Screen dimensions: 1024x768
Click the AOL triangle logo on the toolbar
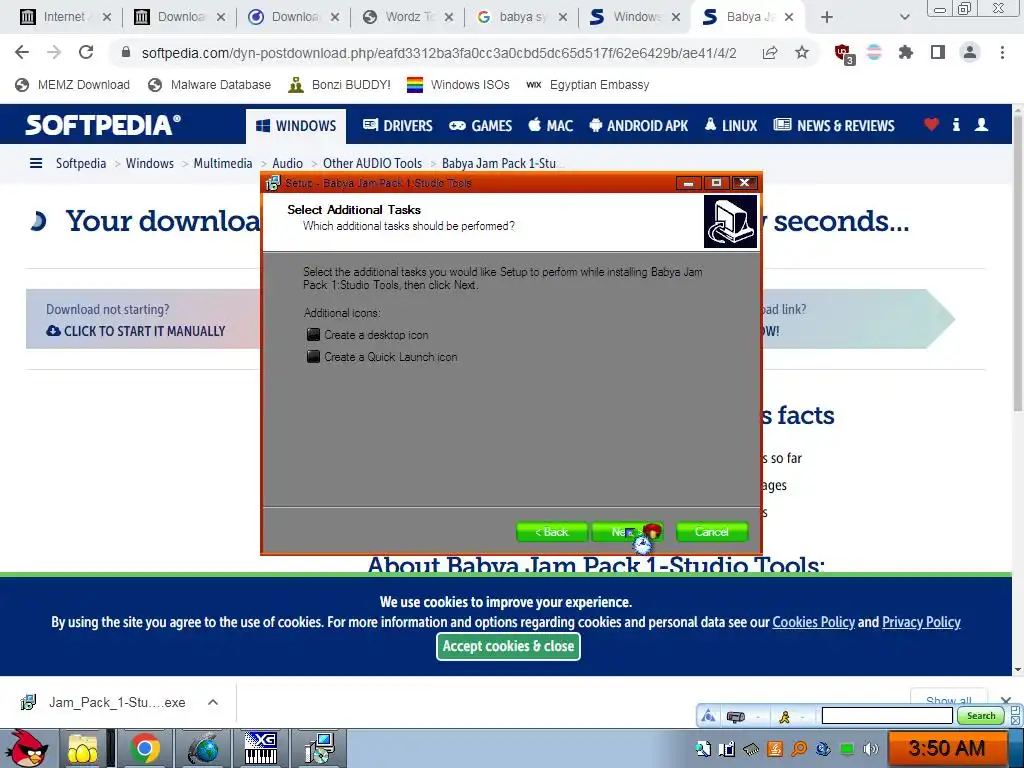[x=708, y=717]
